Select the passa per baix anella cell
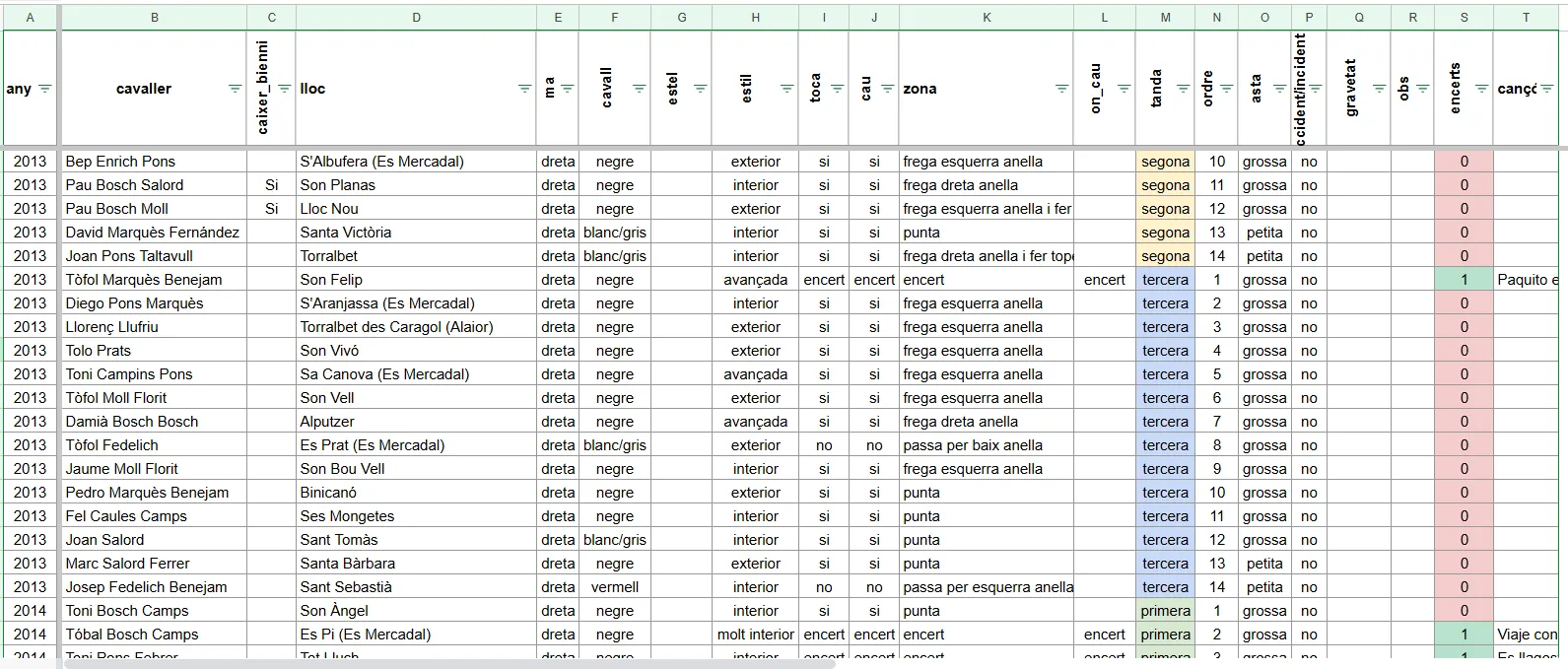The width and height of the screenshot is (1568, 669). tap(987, 445)
